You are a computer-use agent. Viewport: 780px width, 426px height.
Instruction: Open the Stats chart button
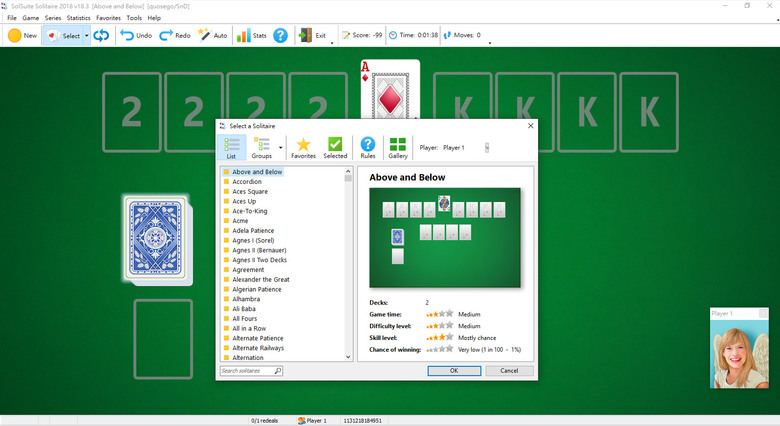(x=251, y=35)
